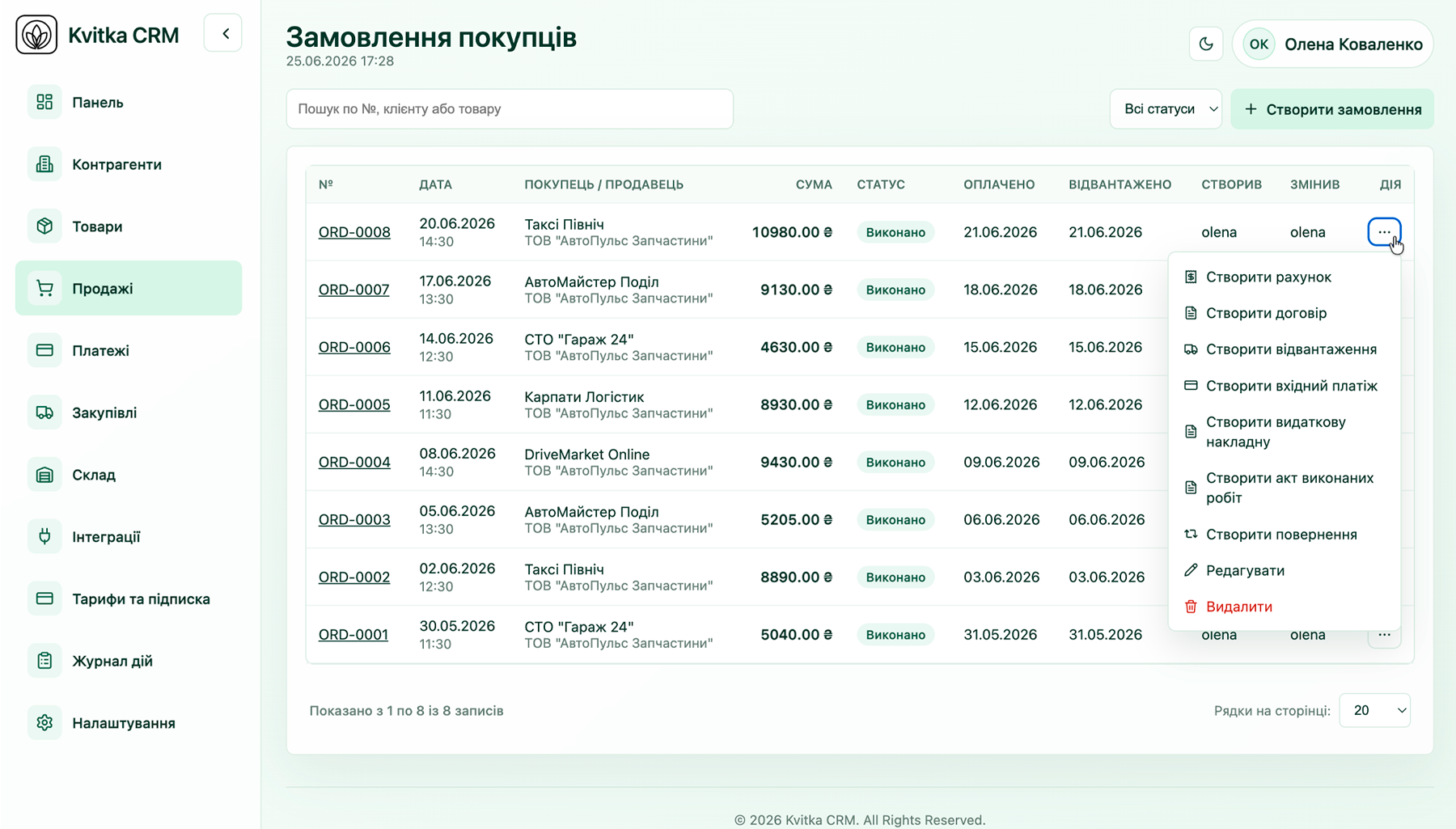Open order link ORD-0008
The width and height of the screenshot is (1456, 829).
point(354,232)
